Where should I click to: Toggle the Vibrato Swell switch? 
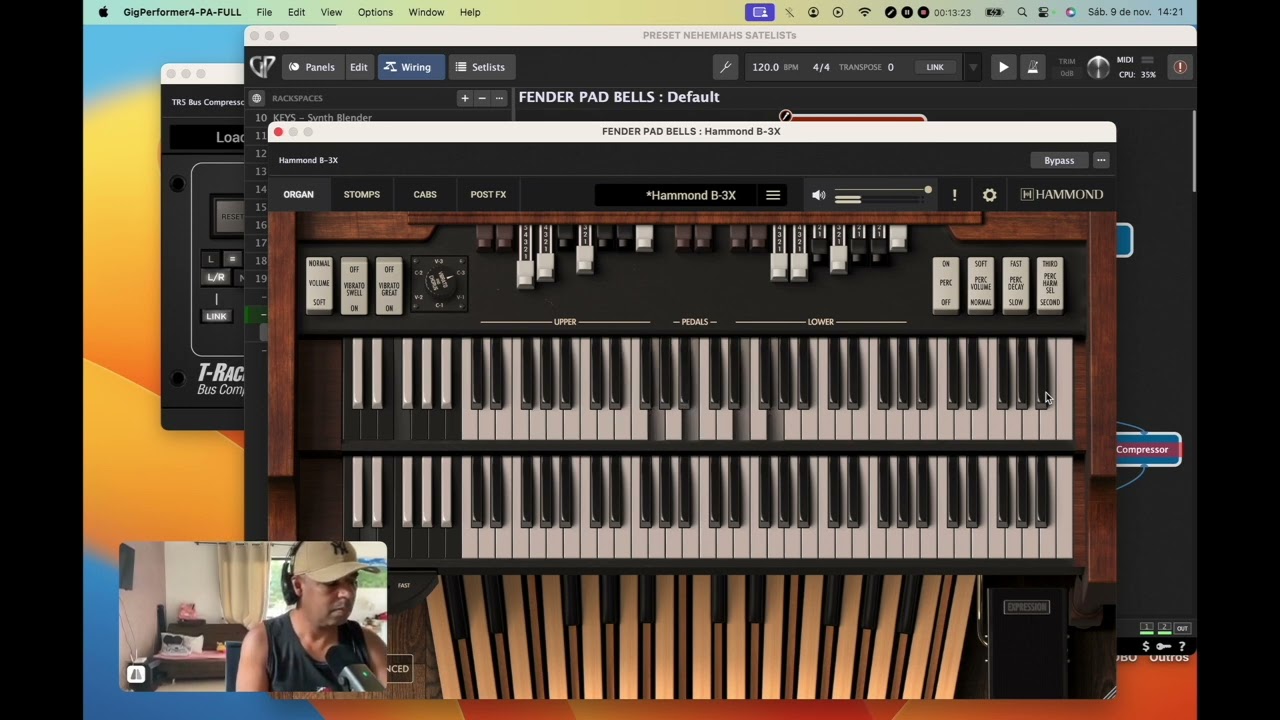(354, 284)
